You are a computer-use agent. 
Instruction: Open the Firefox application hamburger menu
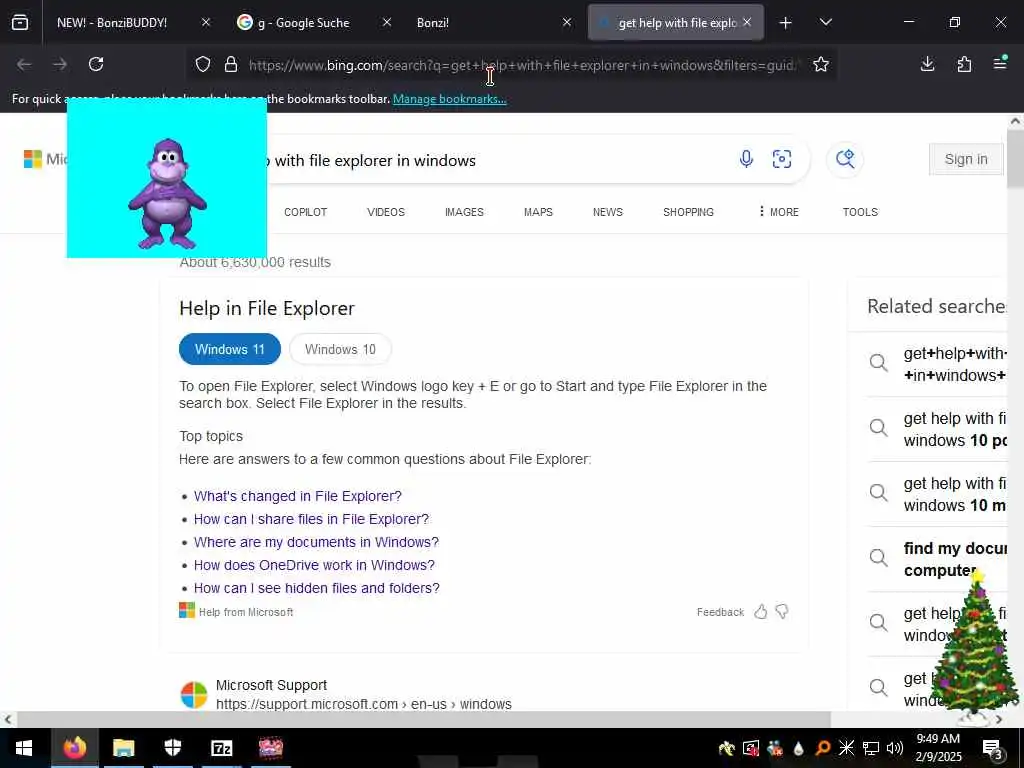(x=1000, y=63)
